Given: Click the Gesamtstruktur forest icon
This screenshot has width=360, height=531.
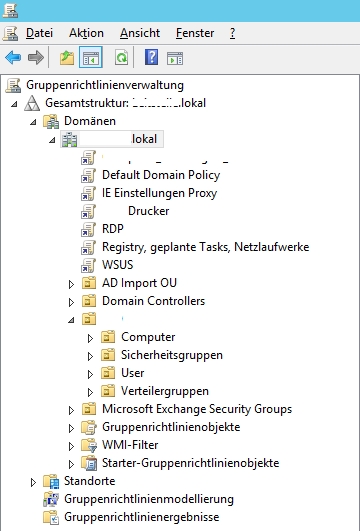Looking at the screenshot, I should [x=32, y=103].
